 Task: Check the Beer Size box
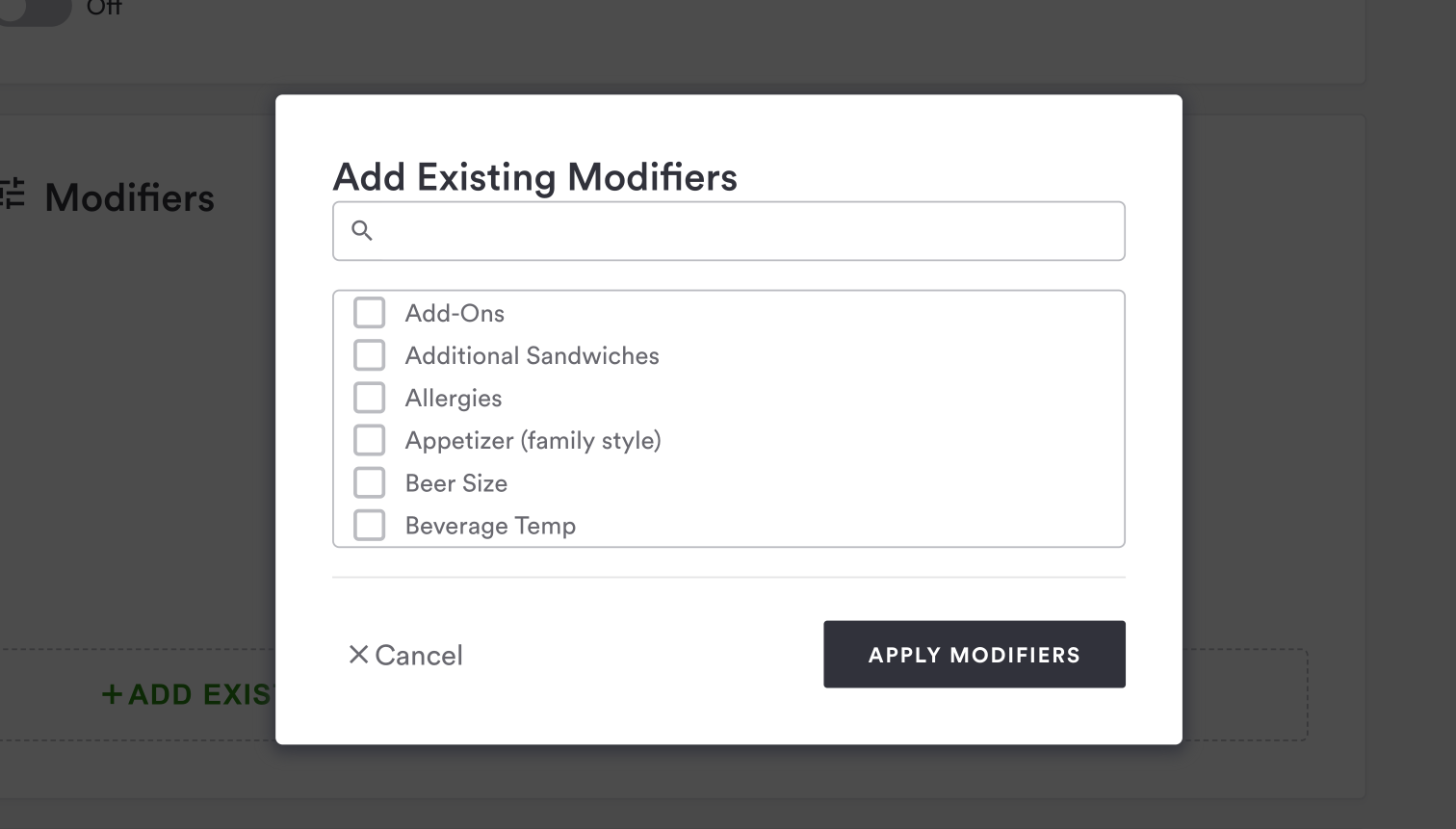tap(370, 482)
